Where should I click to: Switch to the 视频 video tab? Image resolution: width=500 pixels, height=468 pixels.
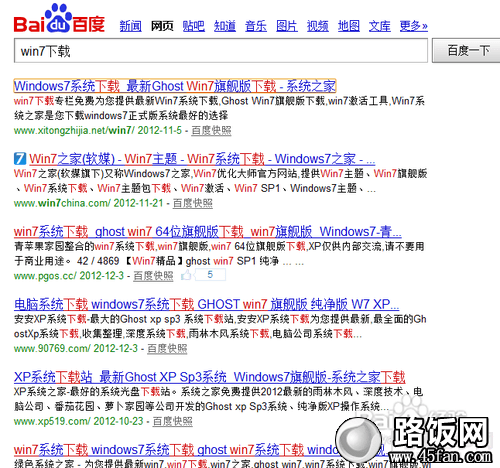click(x=318, y=26)
